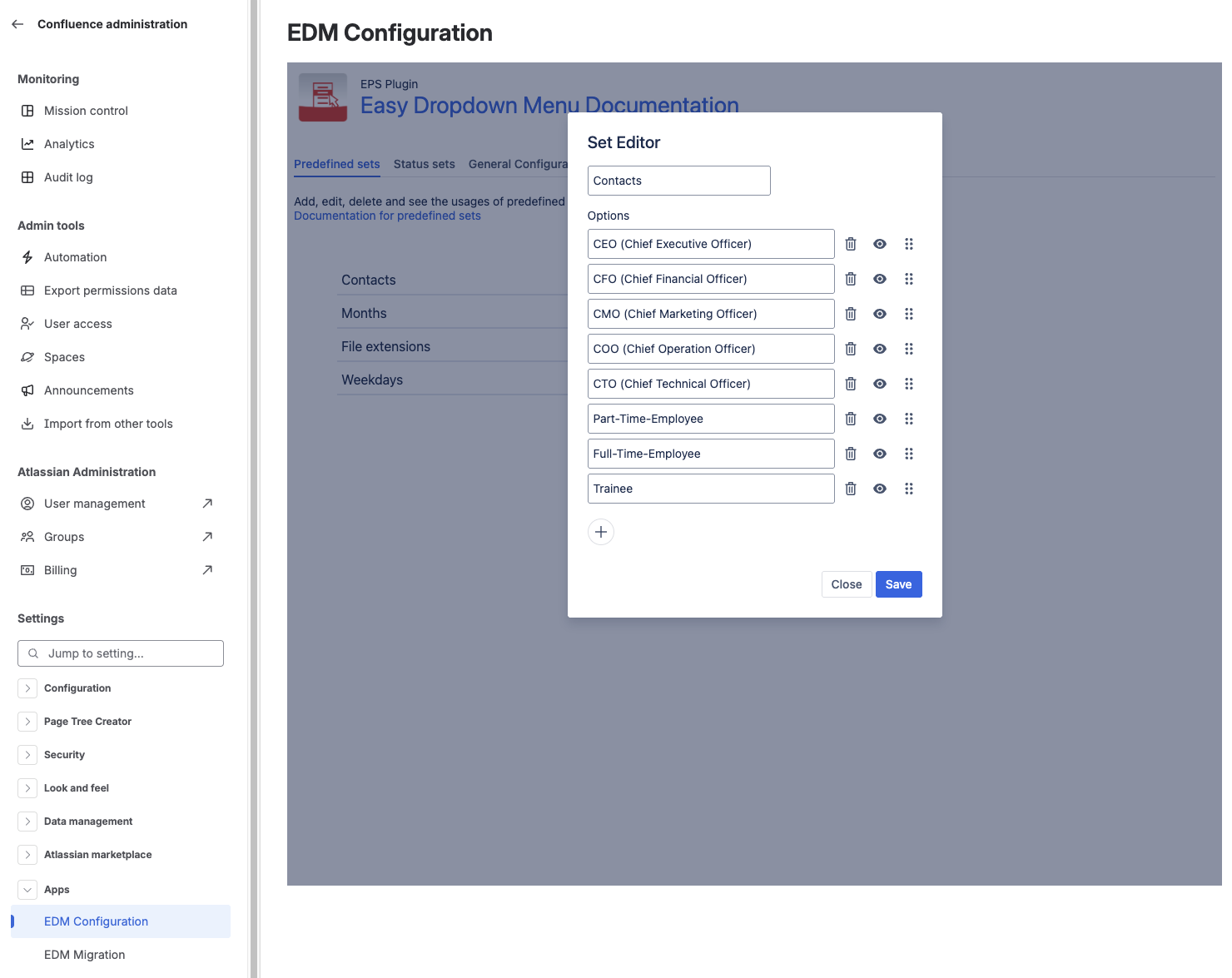Toggle visibility of Full-Time-Employee option
The image size is (1232, 978).
point(880,454)
